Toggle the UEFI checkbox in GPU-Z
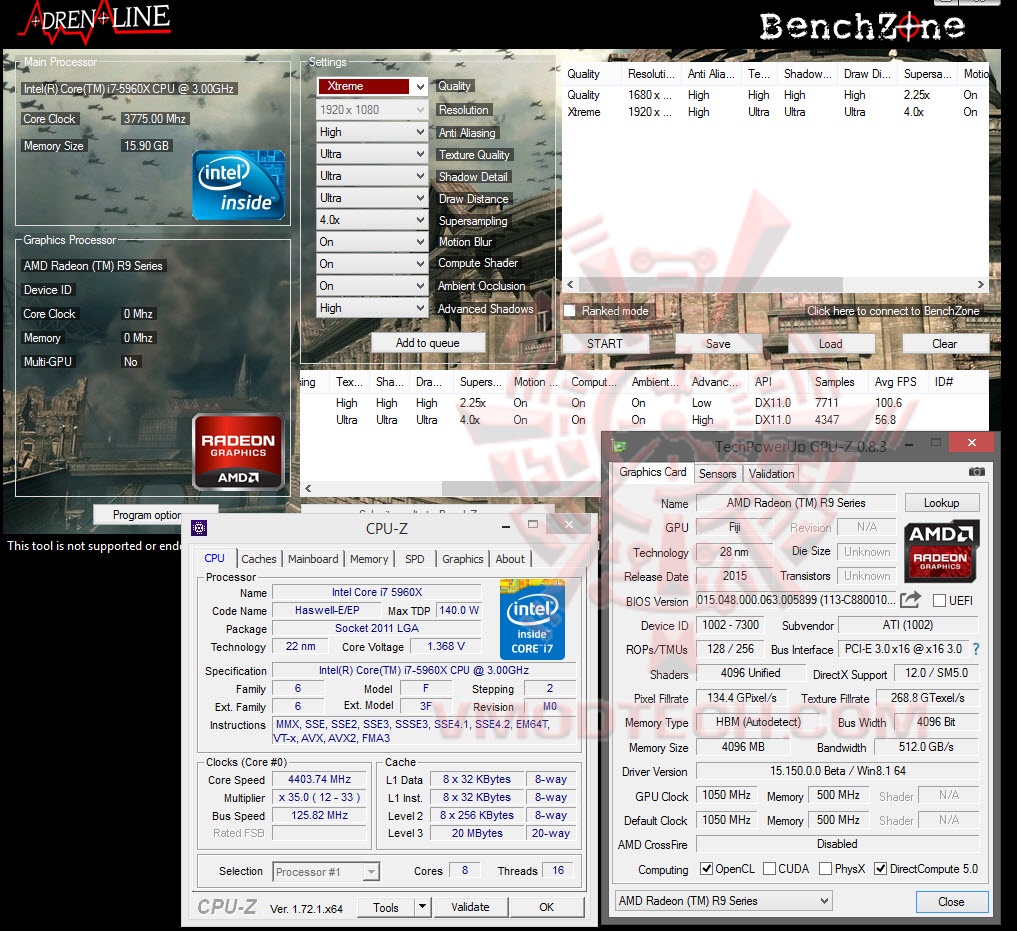 939,600
